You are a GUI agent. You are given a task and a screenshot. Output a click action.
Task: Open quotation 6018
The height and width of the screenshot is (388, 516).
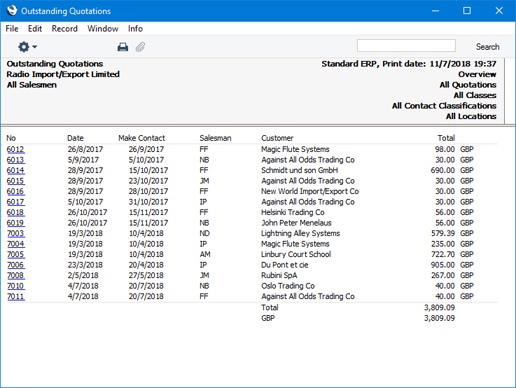click(15, 212)
